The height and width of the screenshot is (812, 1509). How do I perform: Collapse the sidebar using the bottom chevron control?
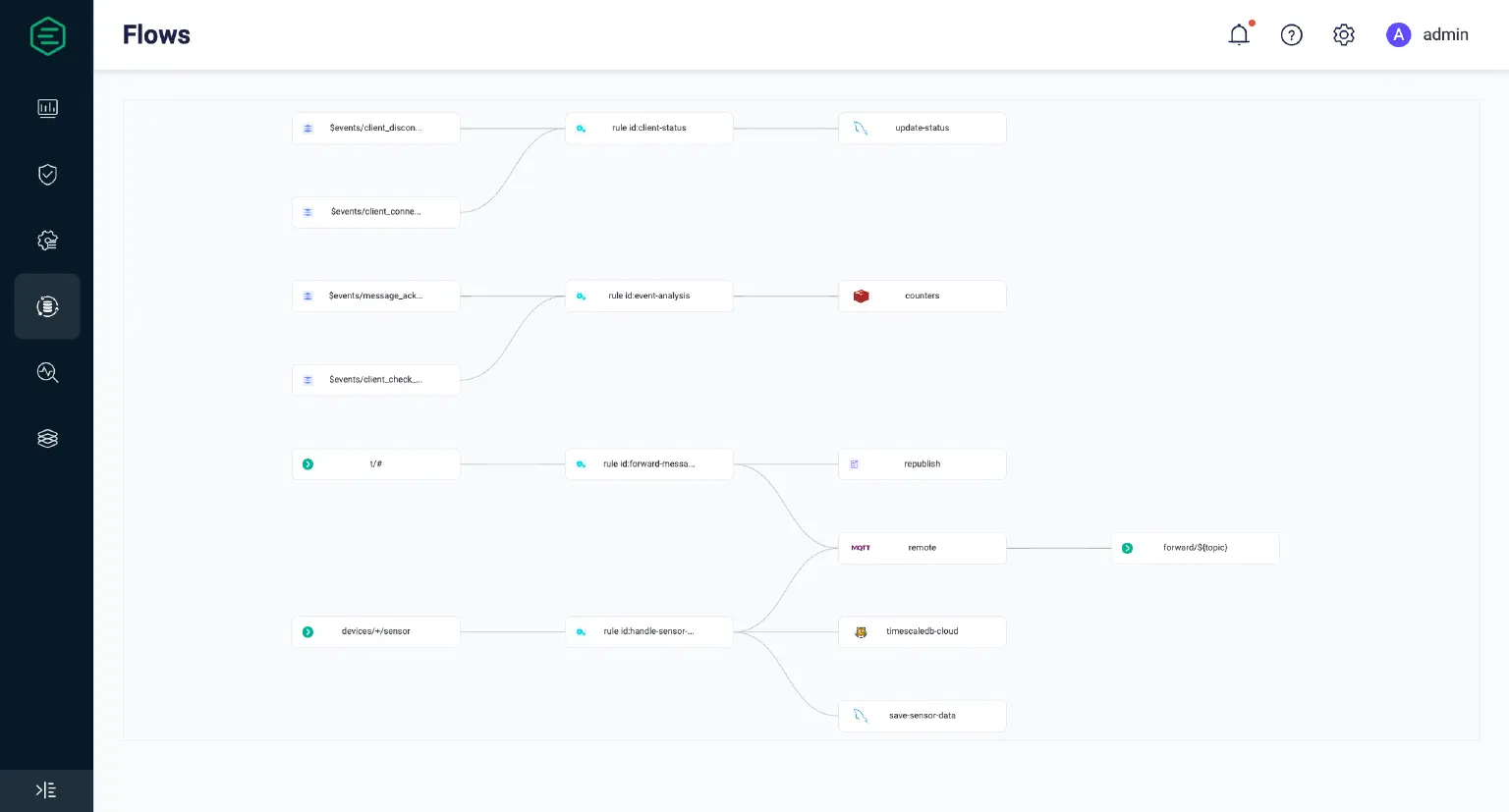pos(46,789)
